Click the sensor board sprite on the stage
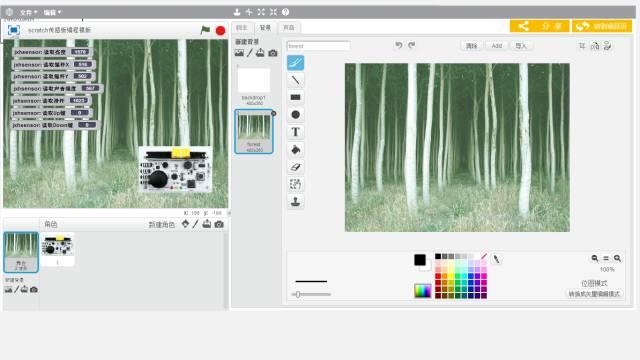The width and height of the screenshot is (640, 360). point(176,169)
